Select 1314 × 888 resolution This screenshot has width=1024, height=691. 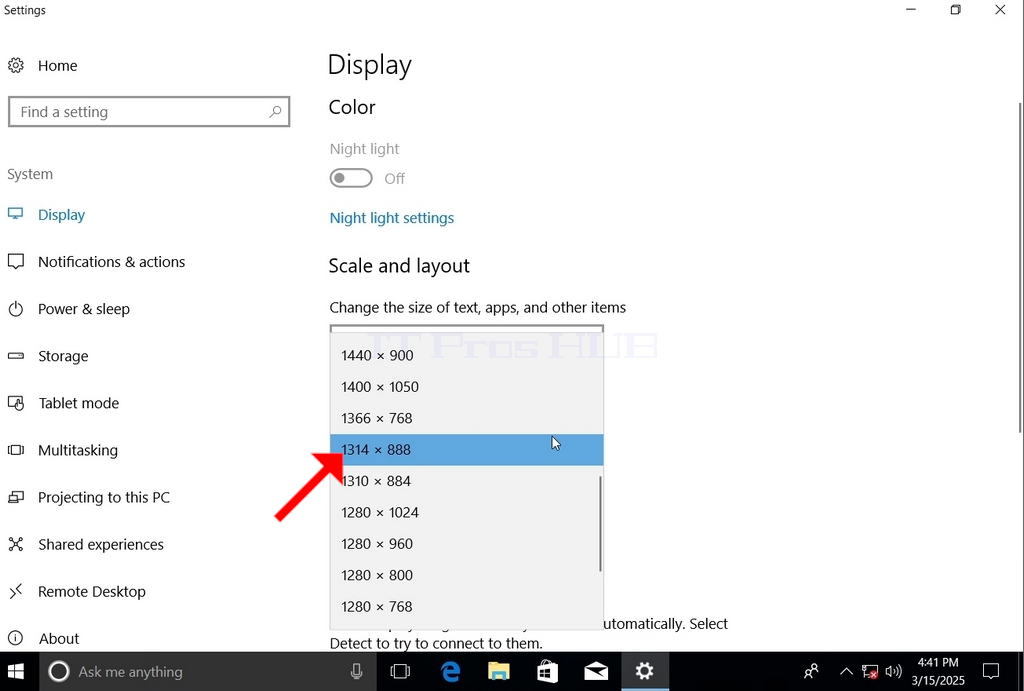click(x=466, y=449)
